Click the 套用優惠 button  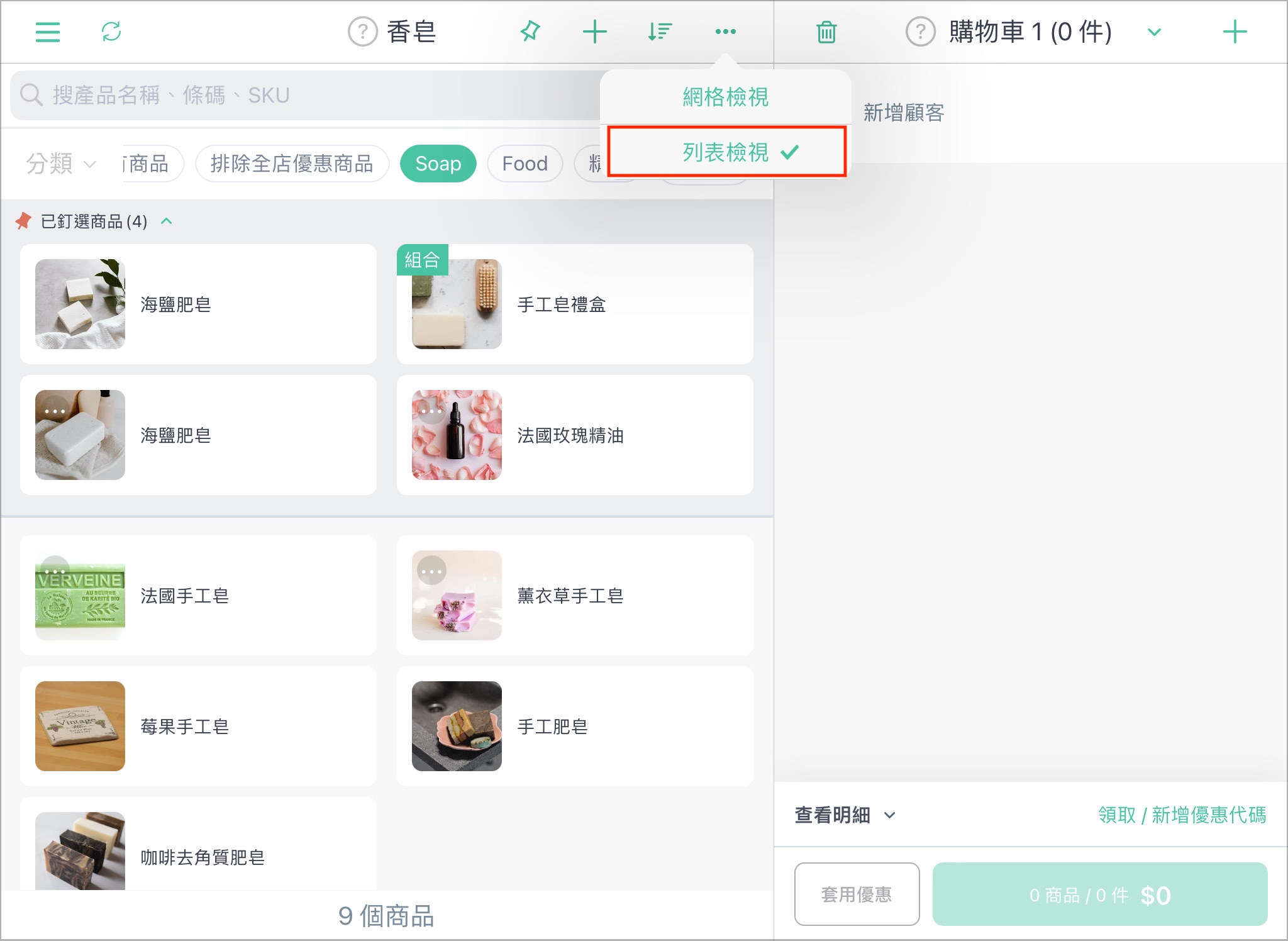pos(857,894)
